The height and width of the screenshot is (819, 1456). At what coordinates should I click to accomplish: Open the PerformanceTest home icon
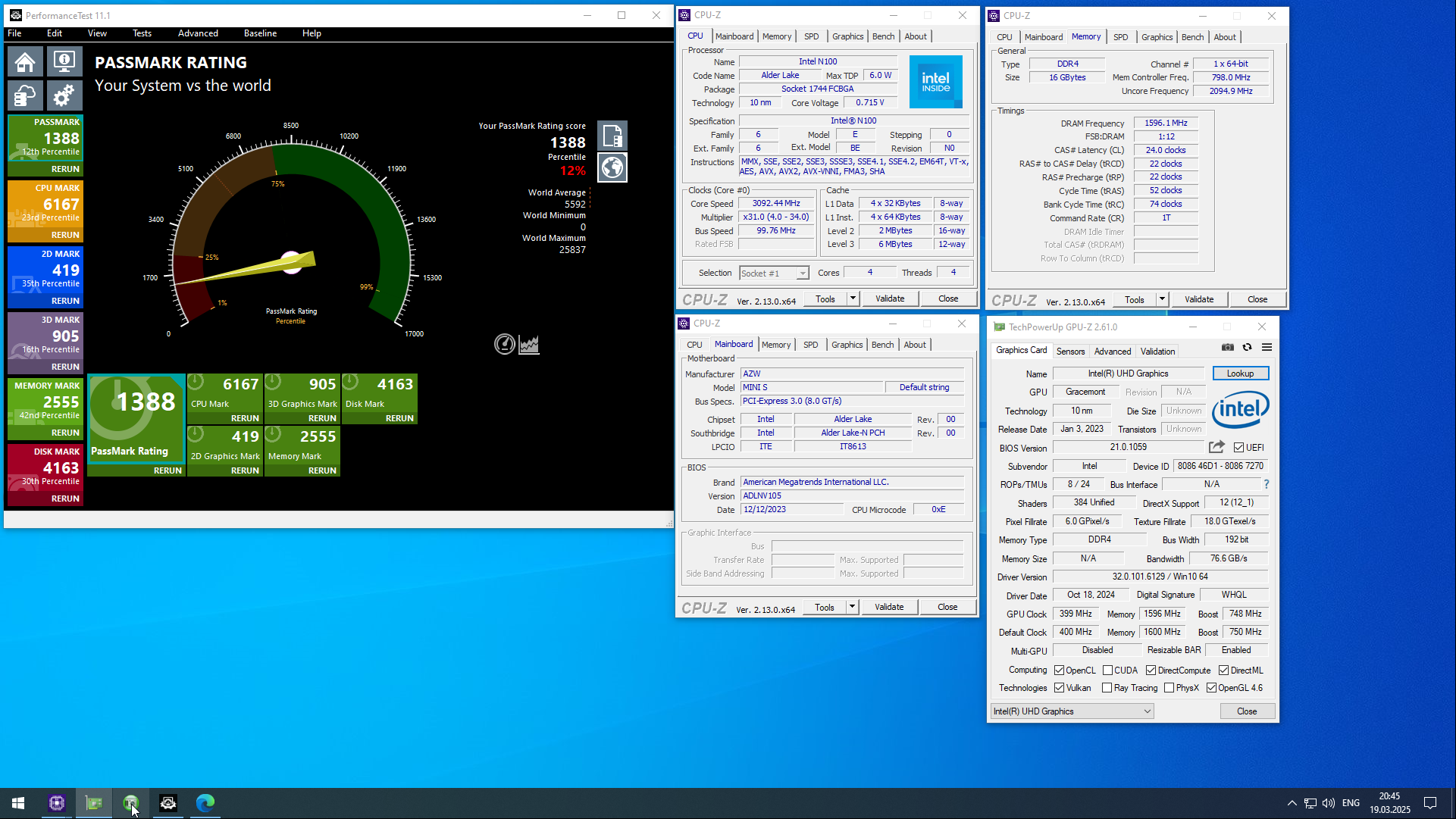pos(25,61)
